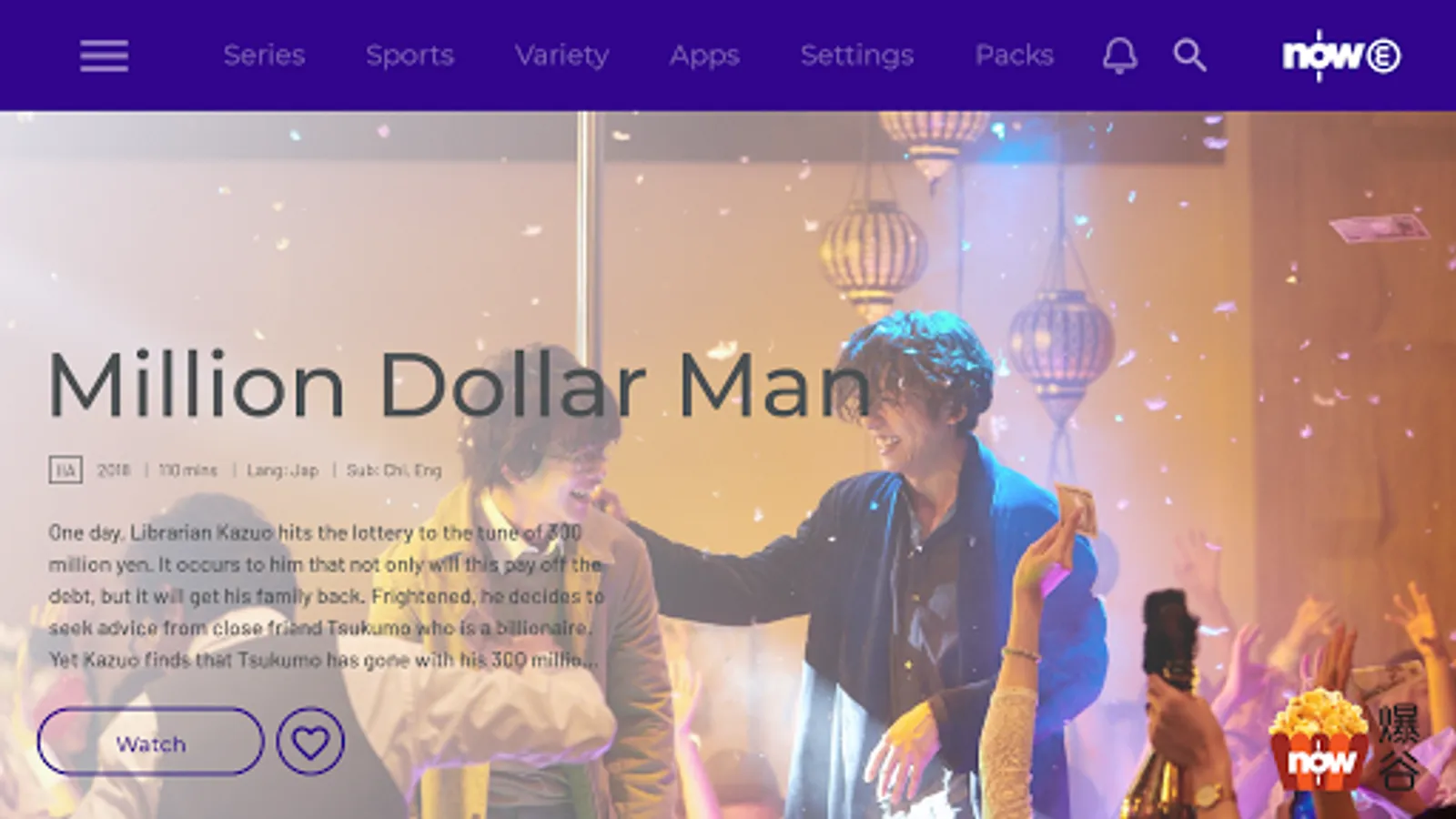Screen dimensions: 1456x819
Task: Open the notifications bell
Action: [1120, 56]
